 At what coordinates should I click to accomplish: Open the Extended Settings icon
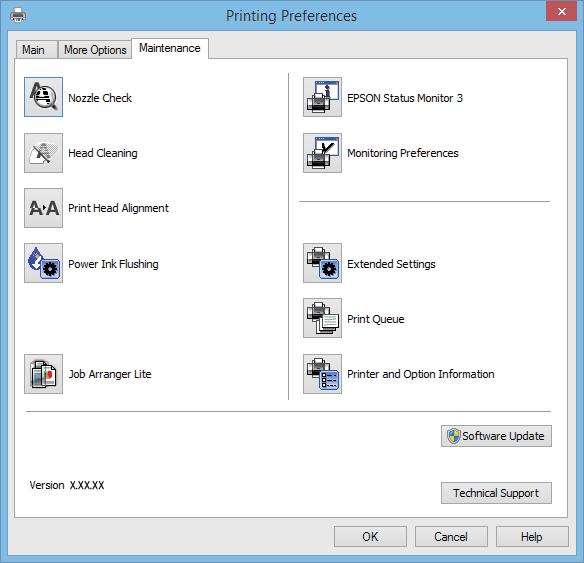(x=323, y=263)
